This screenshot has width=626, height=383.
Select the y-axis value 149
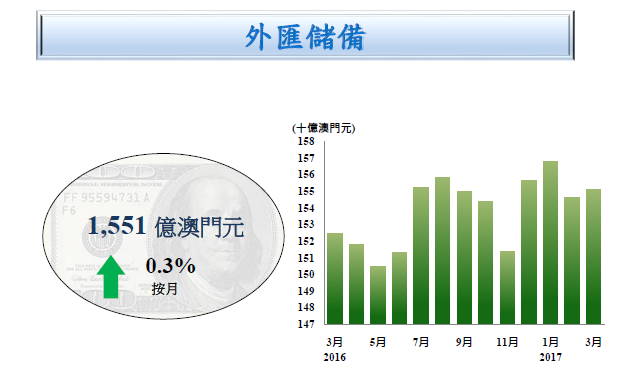(x=306, y=291)
